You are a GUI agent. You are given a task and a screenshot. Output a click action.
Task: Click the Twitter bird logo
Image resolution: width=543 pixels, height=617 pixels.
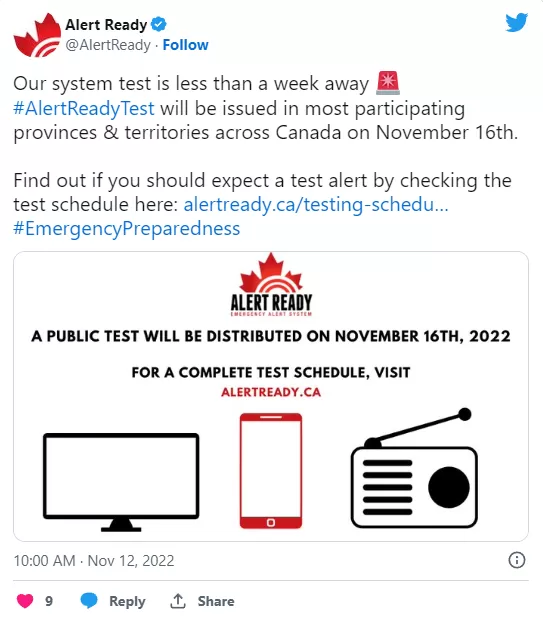[517, 22]
